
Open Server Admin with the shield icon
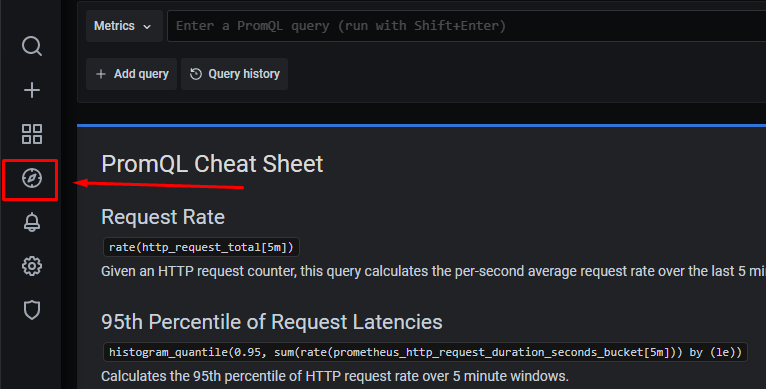tap(32, 310)
